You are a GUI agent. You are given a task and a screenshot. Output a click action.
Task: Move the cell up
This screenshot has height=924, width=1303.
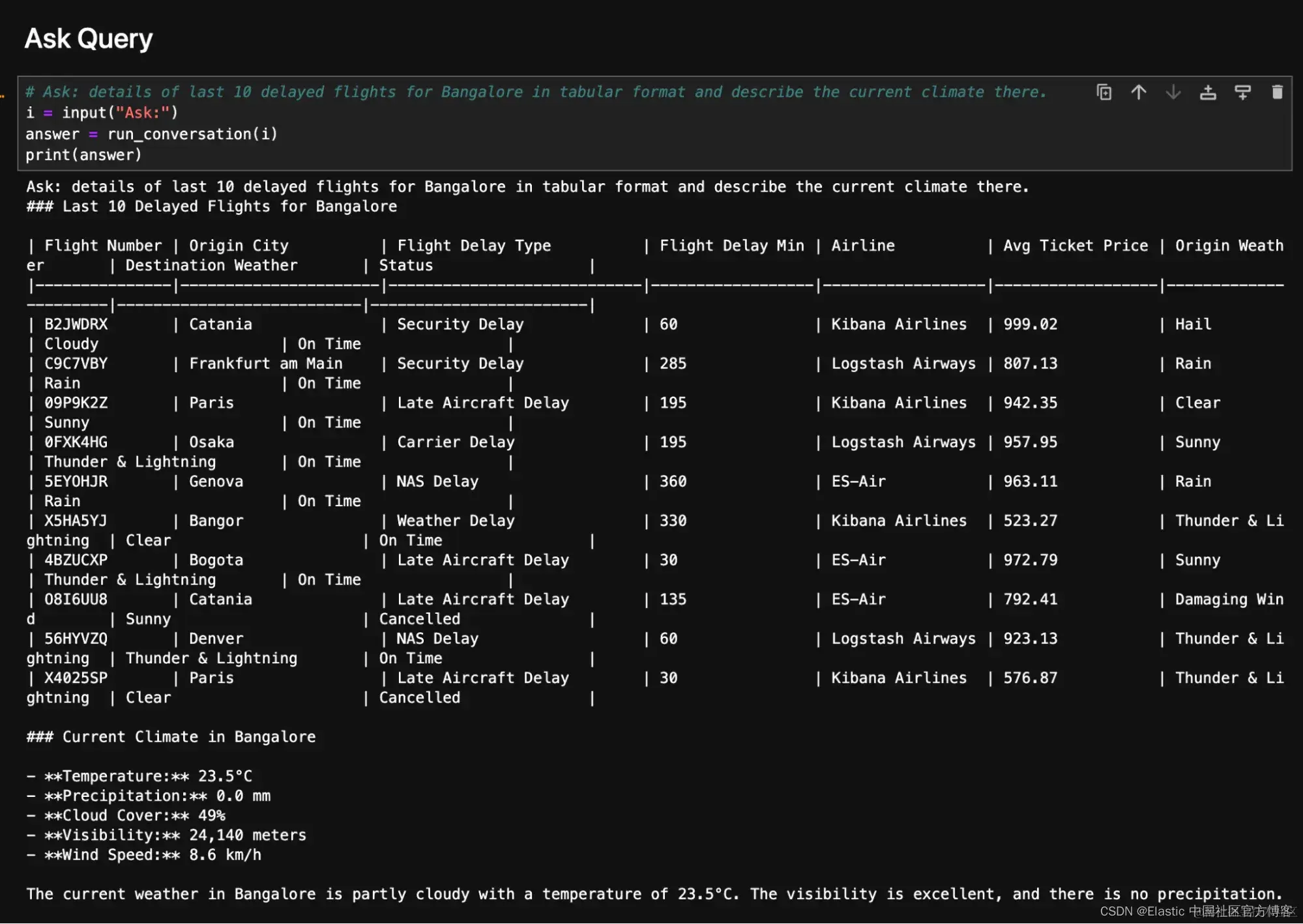(x=1138, y=93)
